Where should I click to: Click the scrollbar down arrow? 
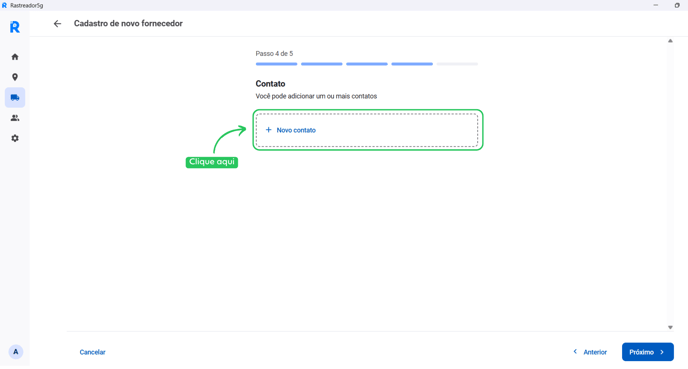point(670,327)
